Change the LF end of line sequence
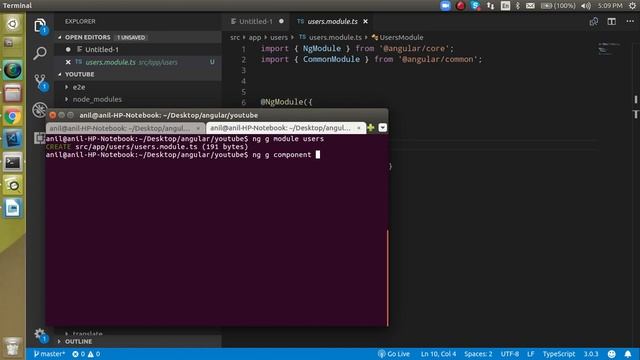Screen dimensions: 640x360 531,354
